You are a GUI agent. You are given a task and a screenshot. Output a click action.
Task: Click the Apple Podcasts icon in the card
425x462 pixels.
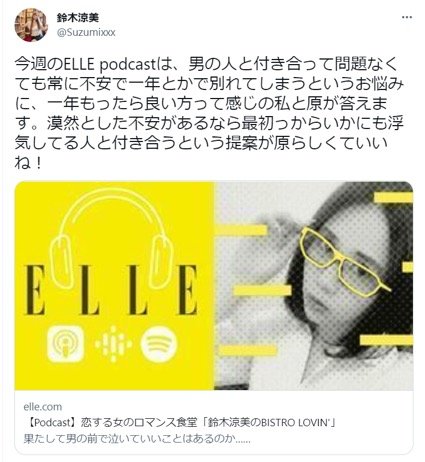(65, 344)
